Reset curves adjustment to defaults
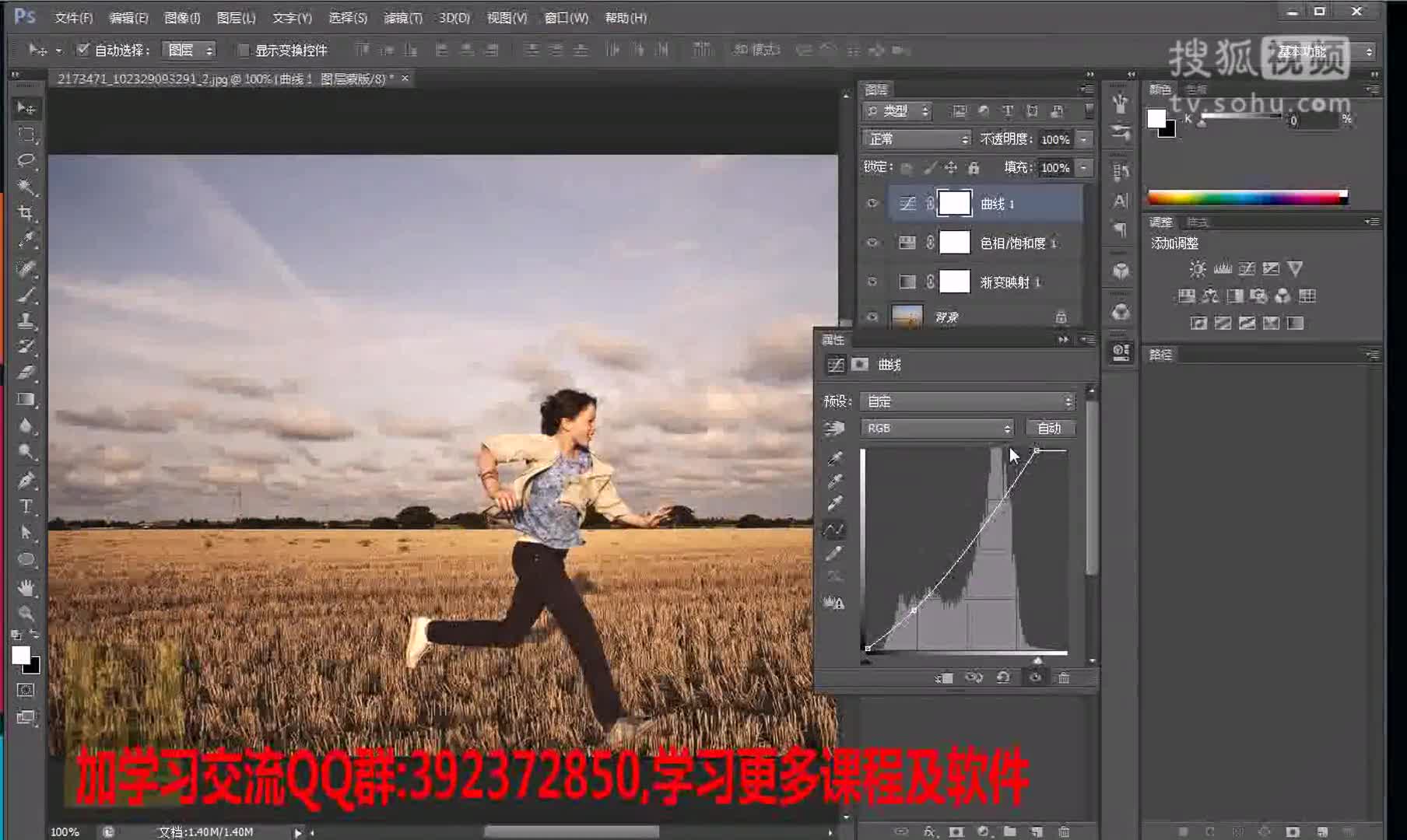 1003,678
